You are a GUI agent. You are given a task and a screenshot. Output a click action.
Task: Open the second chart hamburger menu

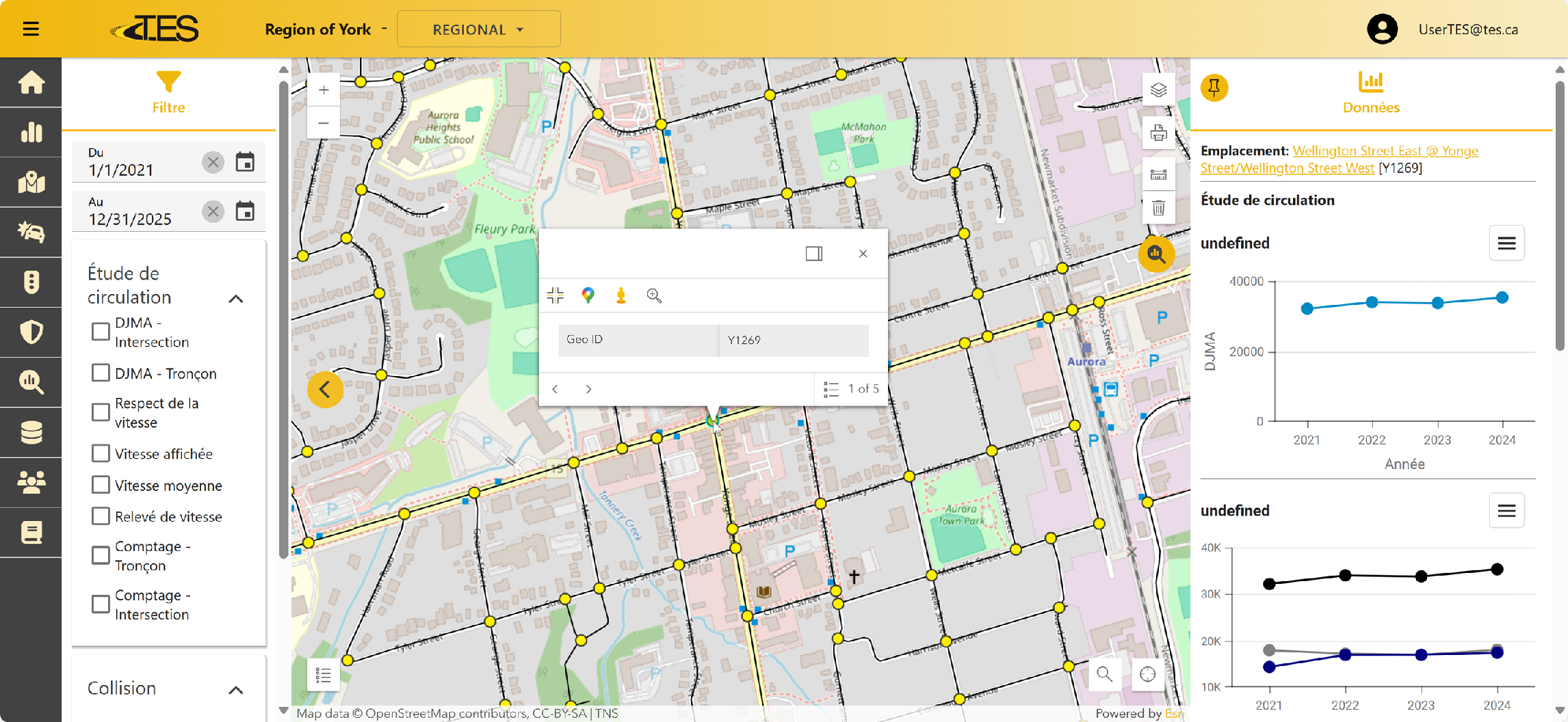tap(1506, 511)
